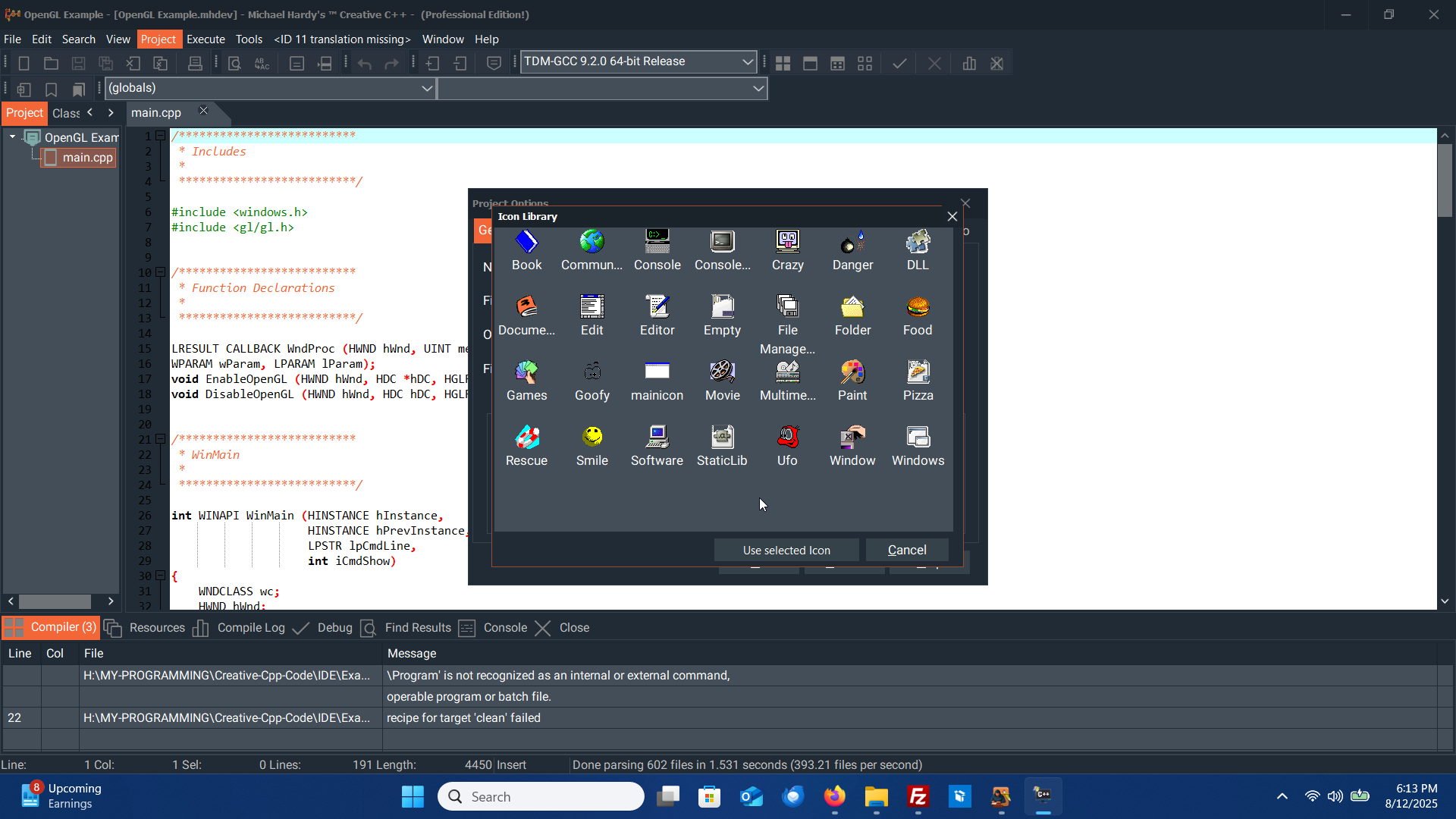Collapse fold marker at line 21
This screenshot has height=819, width=1456.
click(x=161, y=439)
